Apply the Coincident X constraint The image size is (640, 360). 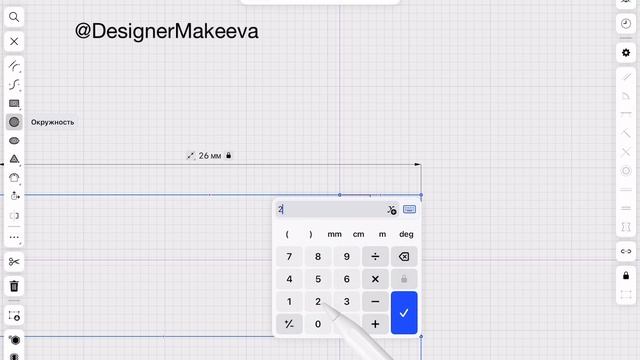point(626,152)
